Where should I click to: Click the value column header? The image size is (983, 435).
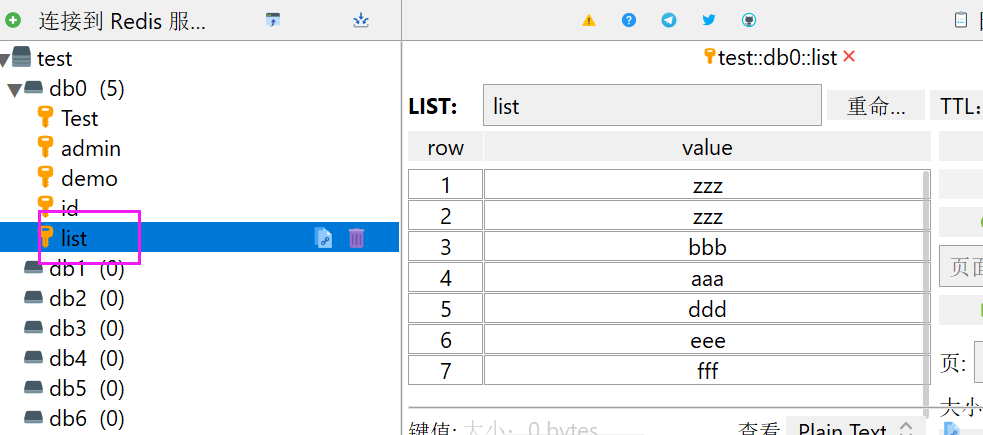(707, 147)
